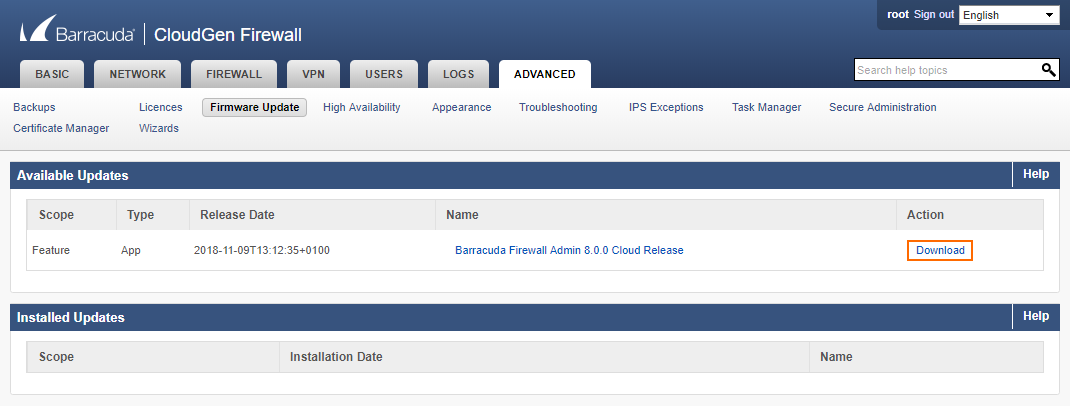Click Sign out link
Viewport: 1070px width, 406px height.
[934, 14]
